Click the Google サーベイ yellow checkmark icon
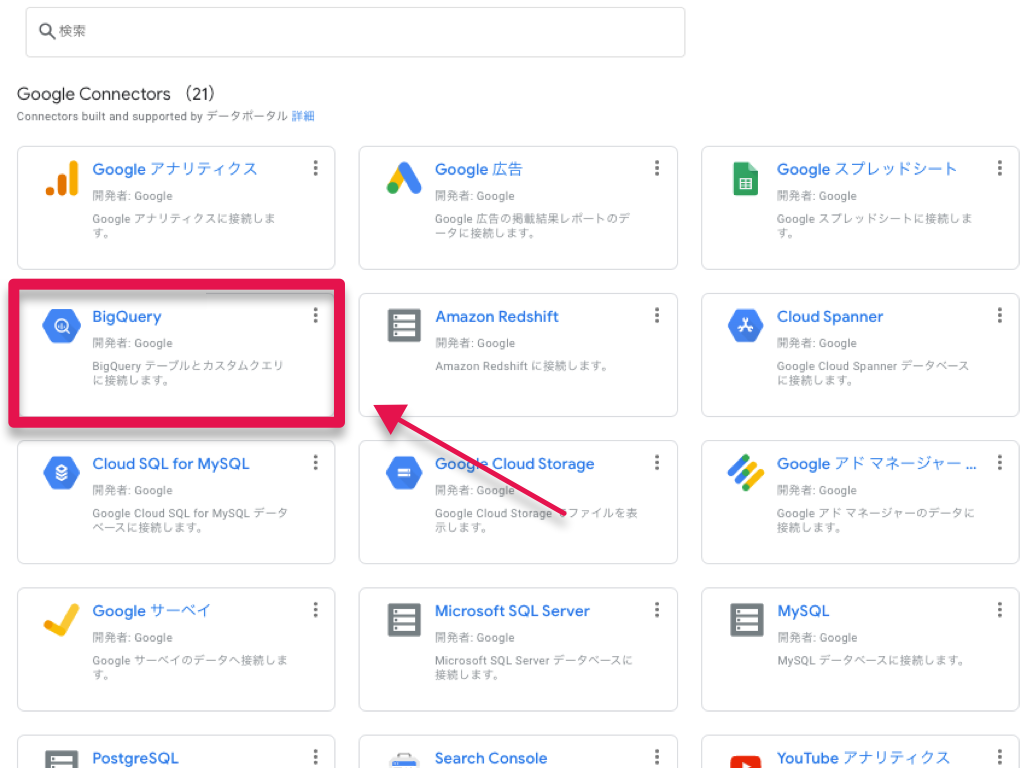Screen dimensions: 1024x768 tap(61, 620)
